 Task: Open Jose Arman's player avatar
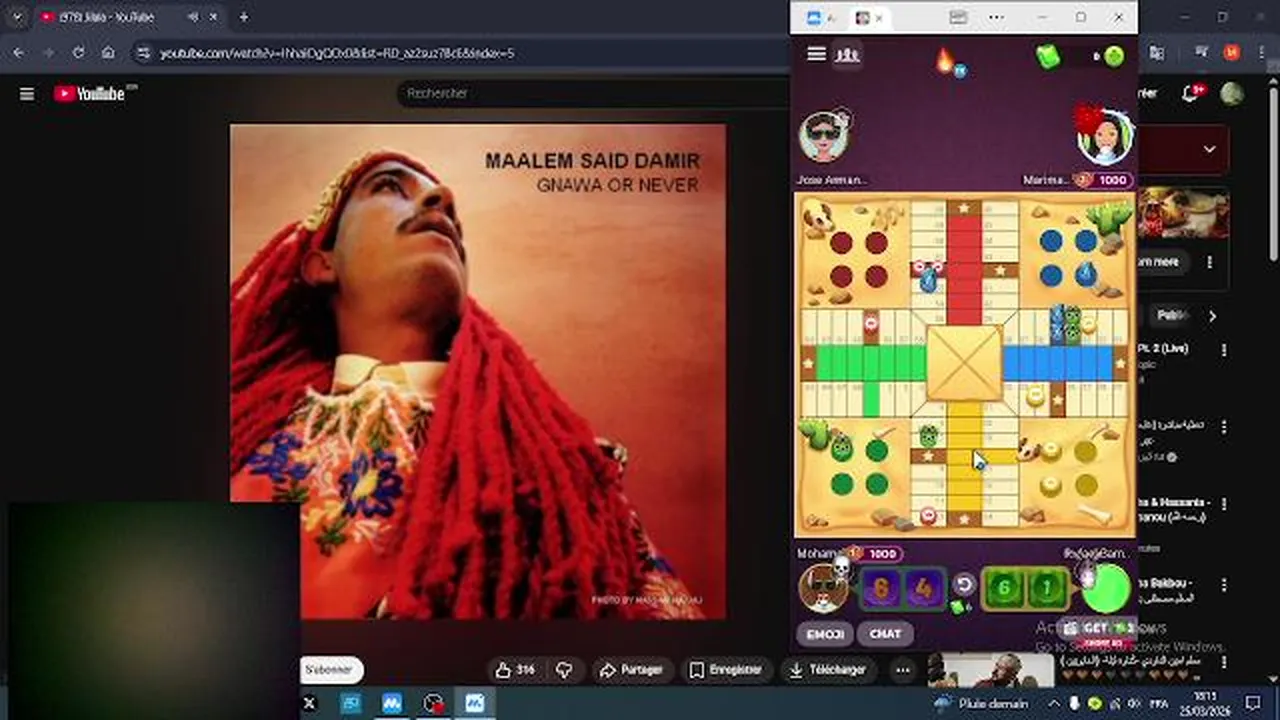tap(824, 138)
